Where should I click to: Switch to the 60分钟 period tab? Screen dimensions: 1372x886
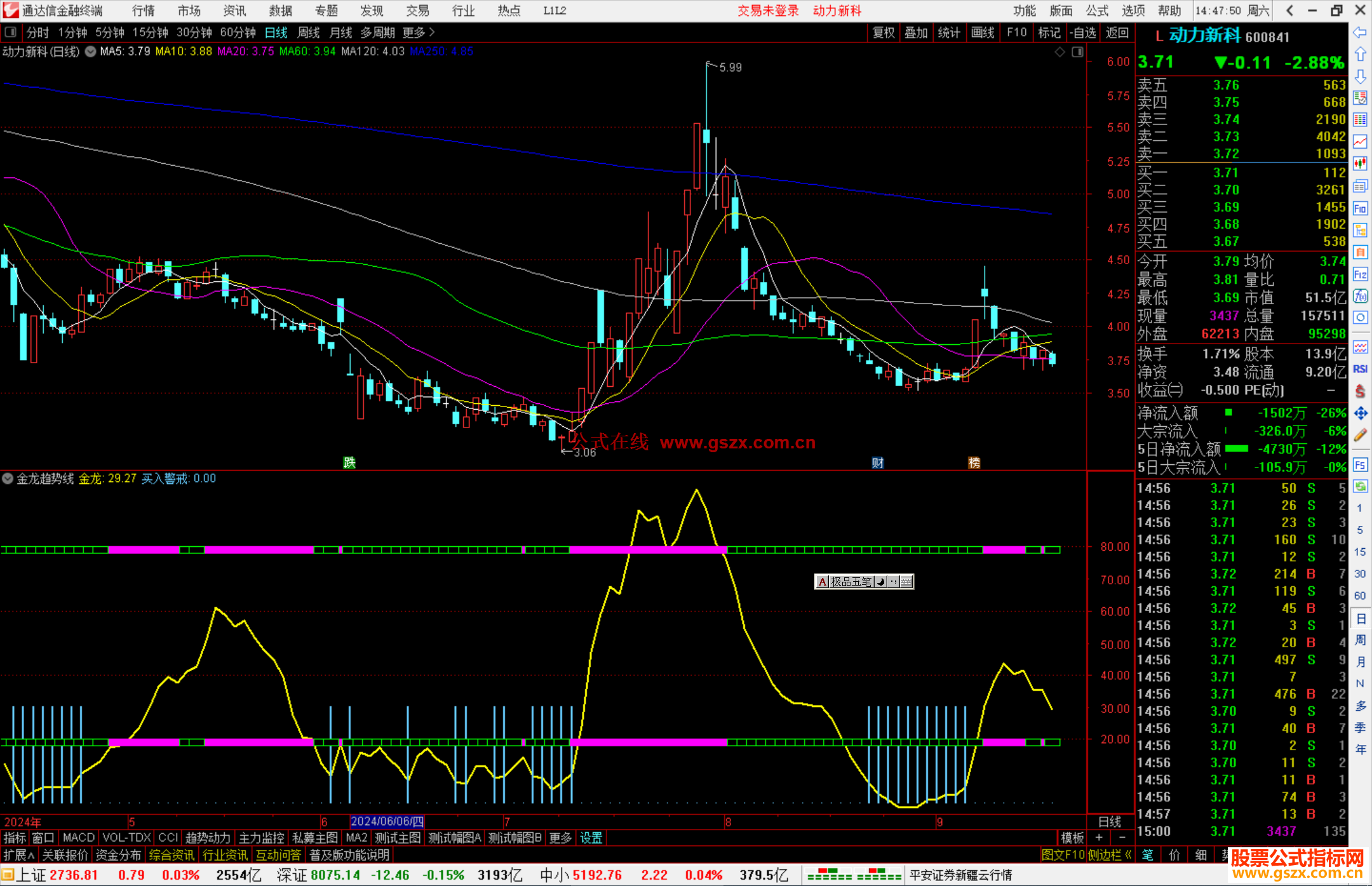pyautogui.click(x=238, y=32)
